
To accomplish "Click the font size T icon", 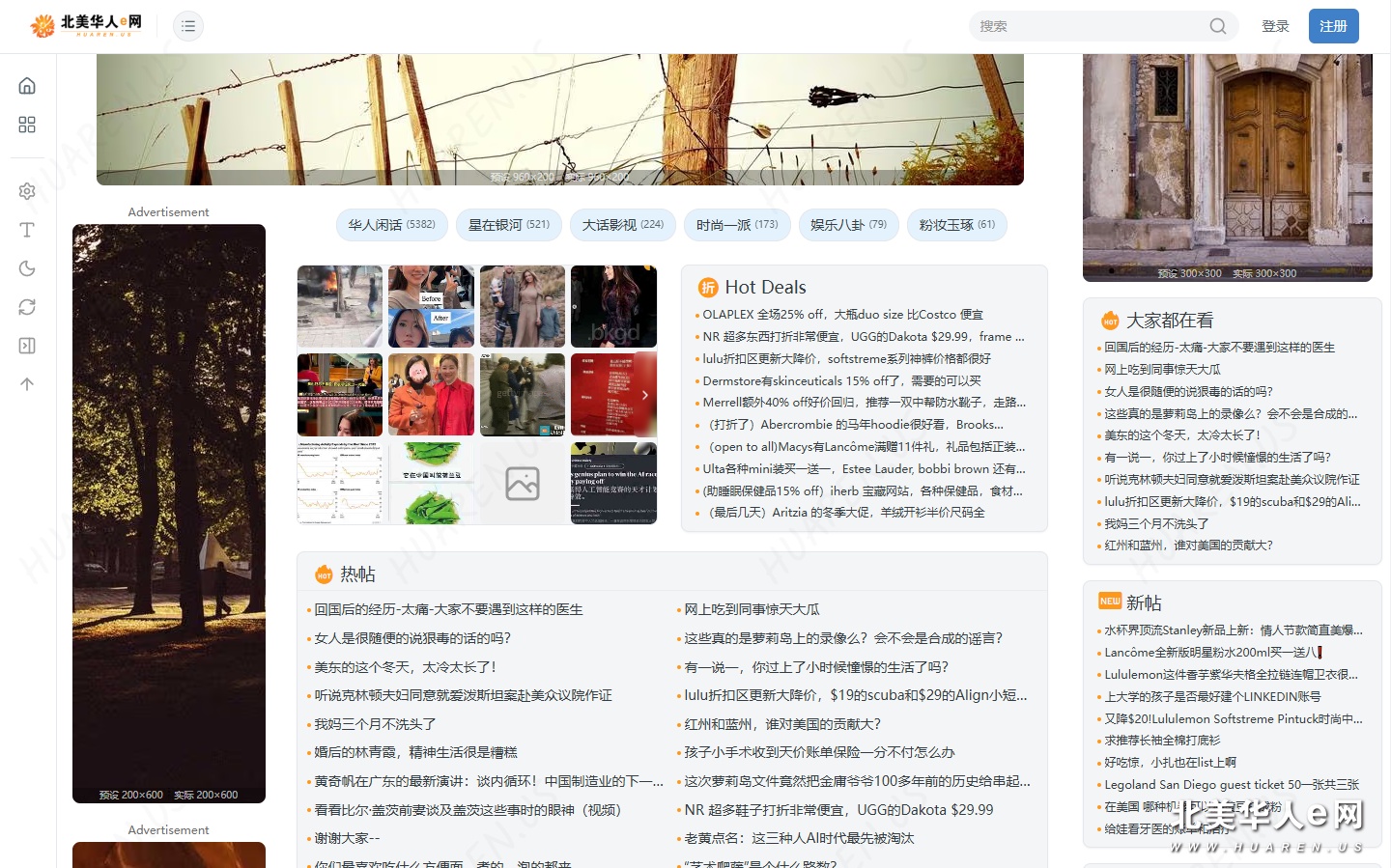I will (x=27, y=230).
